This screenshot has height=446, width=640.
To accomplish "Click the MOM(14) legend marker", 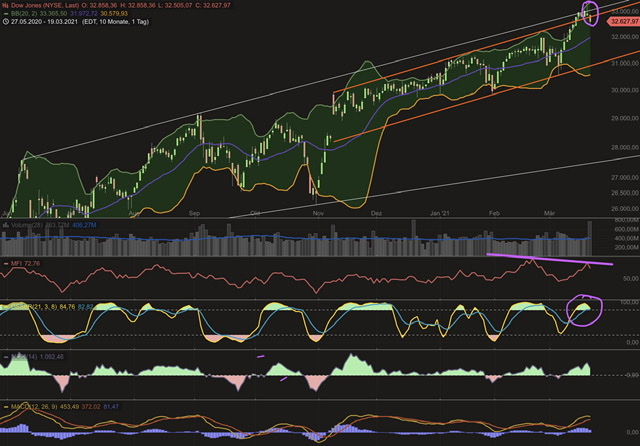I will (x=6, y=357).
